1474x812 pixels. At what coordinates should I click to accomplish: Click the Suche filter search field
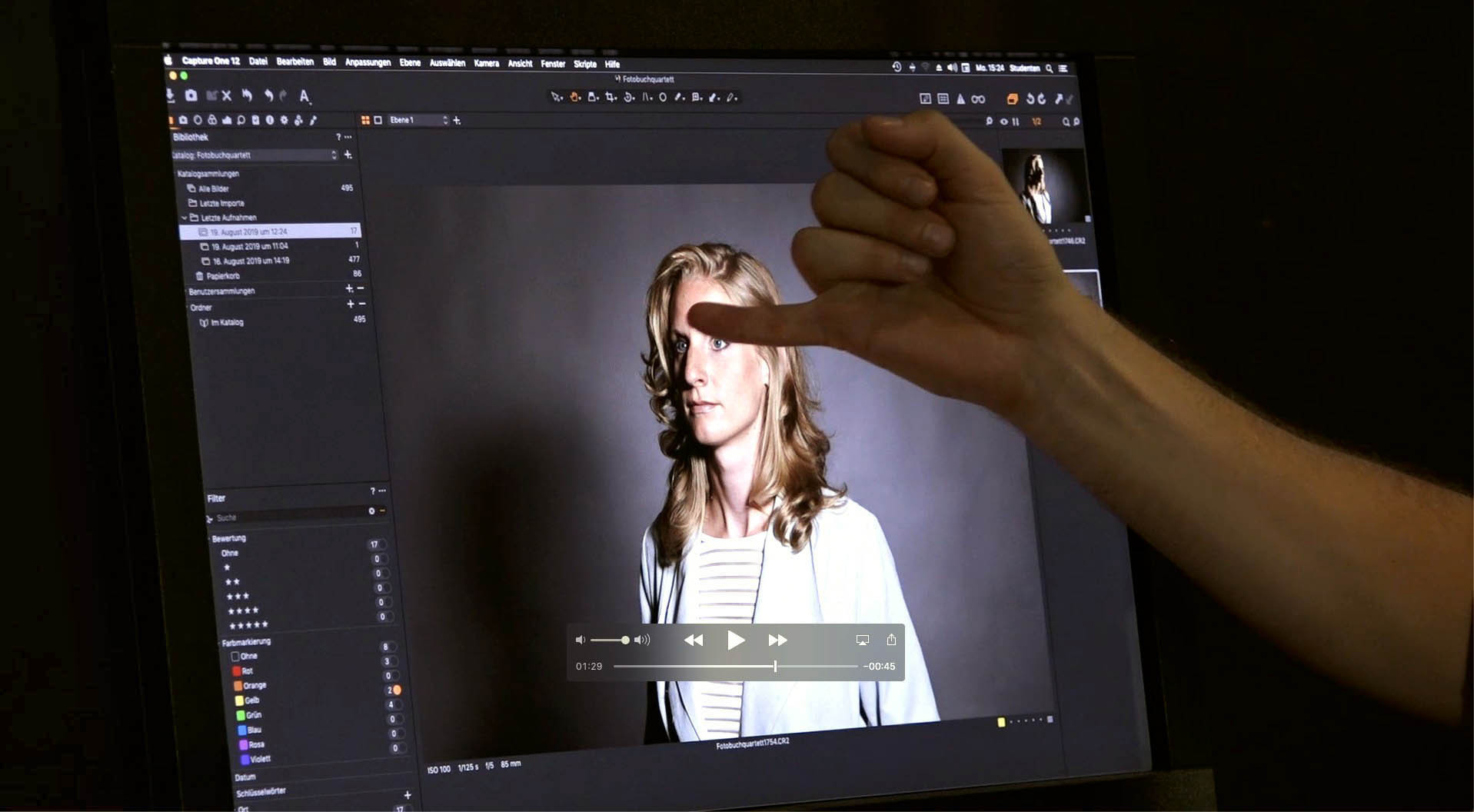(x=292, y=517)
